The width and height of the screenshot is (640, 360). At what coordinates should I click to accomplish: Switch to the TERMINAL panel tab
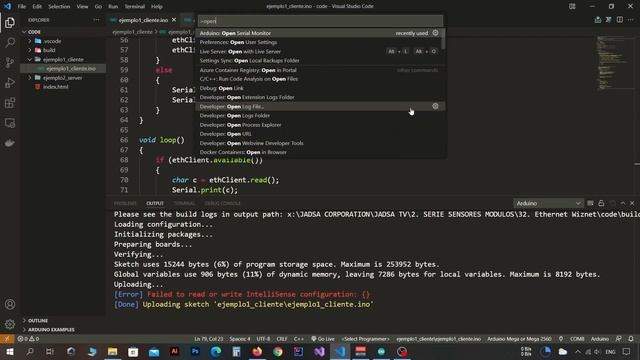[184, 203]
